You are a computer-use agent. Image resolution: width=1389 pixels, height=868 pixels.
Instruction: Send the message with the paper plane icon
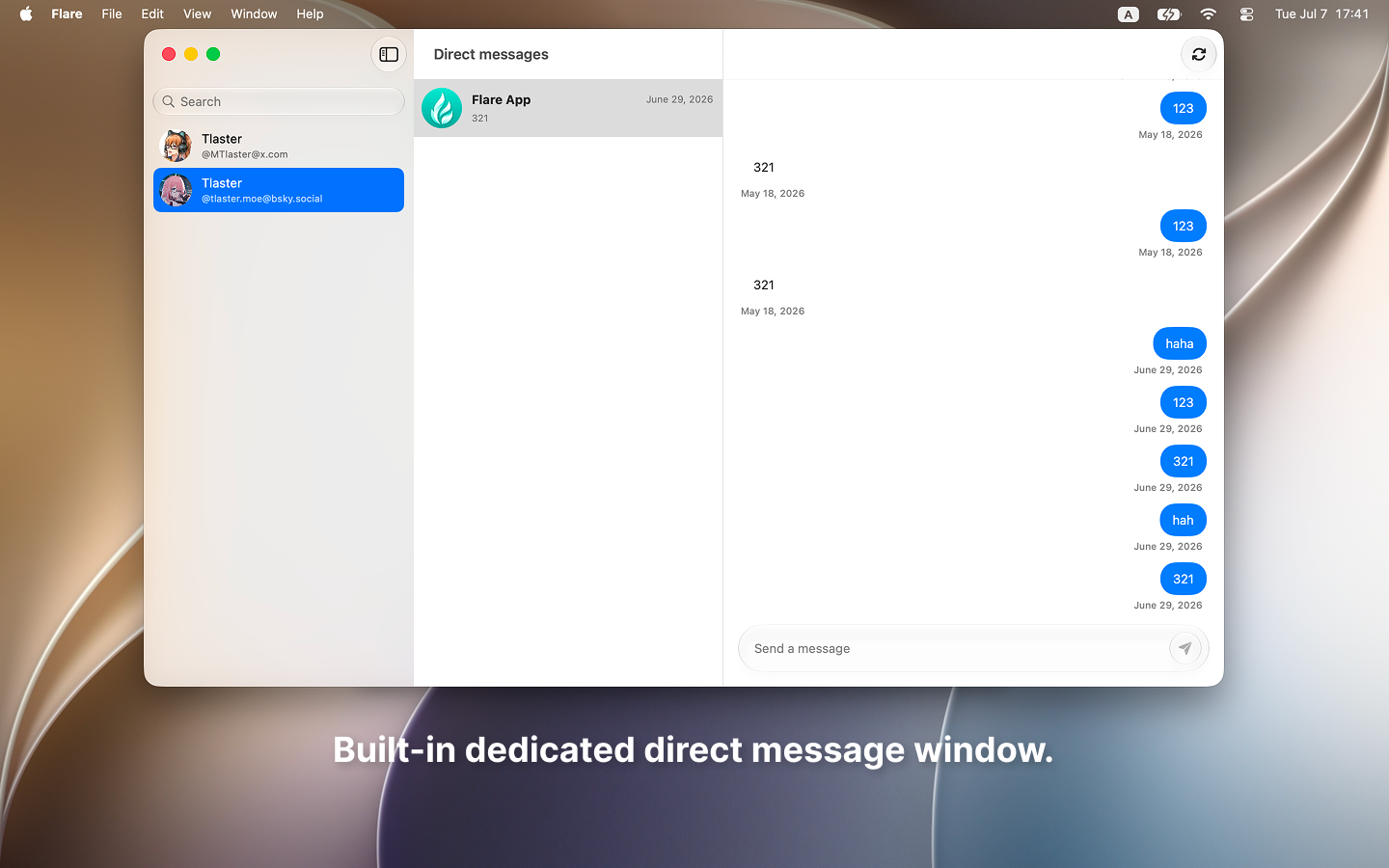point(1185,648)
